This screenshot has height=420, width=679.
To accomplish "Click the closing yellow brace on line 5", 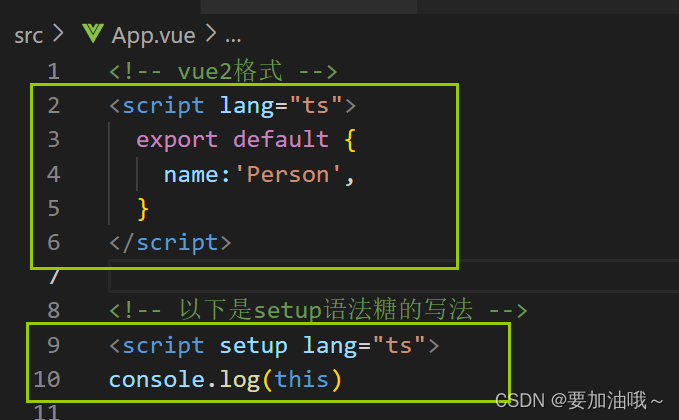I will coord(143,209).
